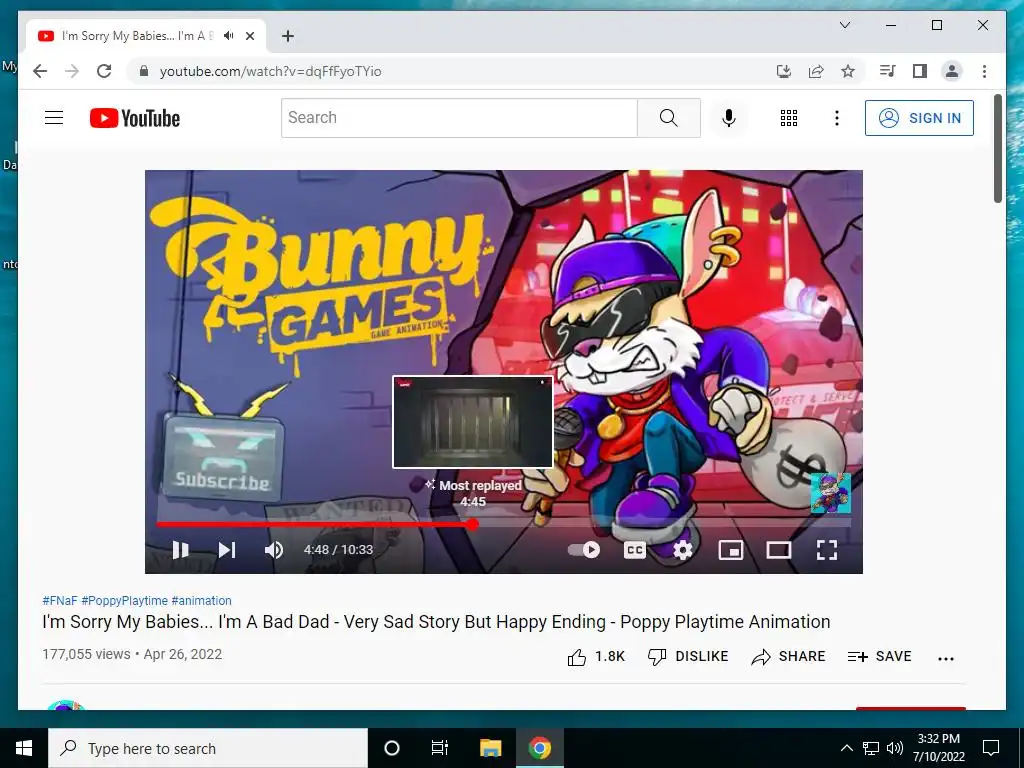Install app icon in address bar
Viewport: 1024px width, 768px height.
coord(784,71)
